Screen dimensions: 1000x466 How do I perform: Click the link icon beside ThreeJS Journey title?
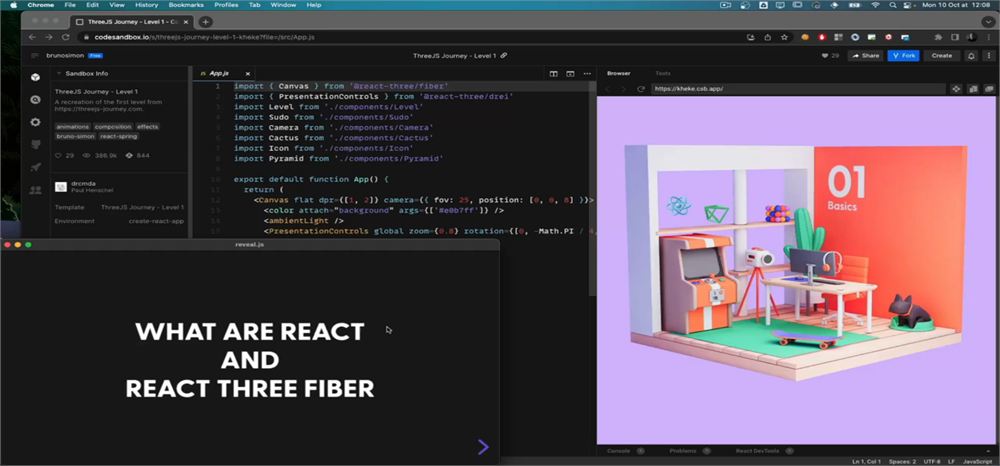504,55
